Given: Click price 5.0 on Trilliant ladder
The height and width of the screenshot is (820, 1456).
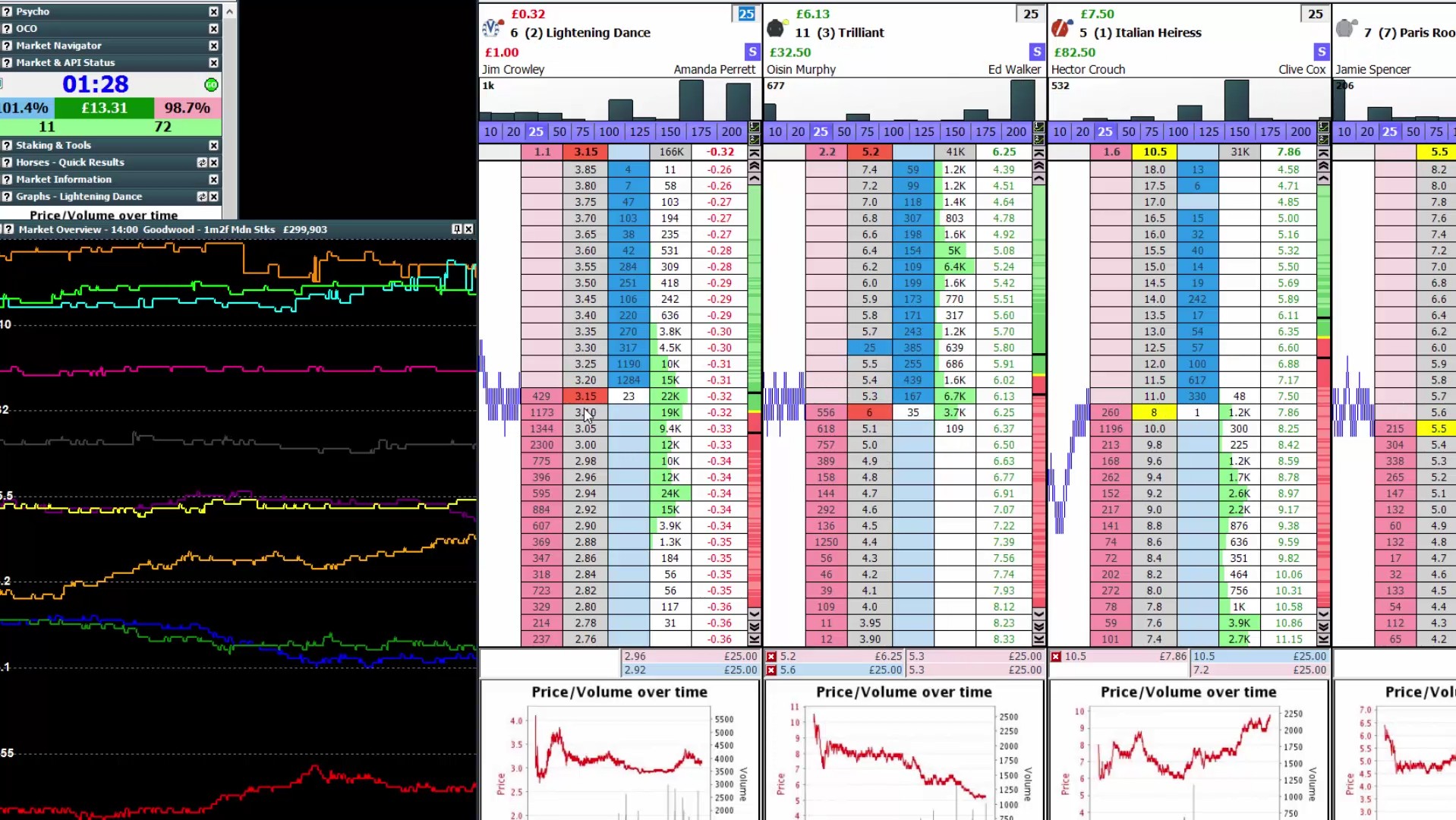Looking at the screenshot, I should coord(870,445).
